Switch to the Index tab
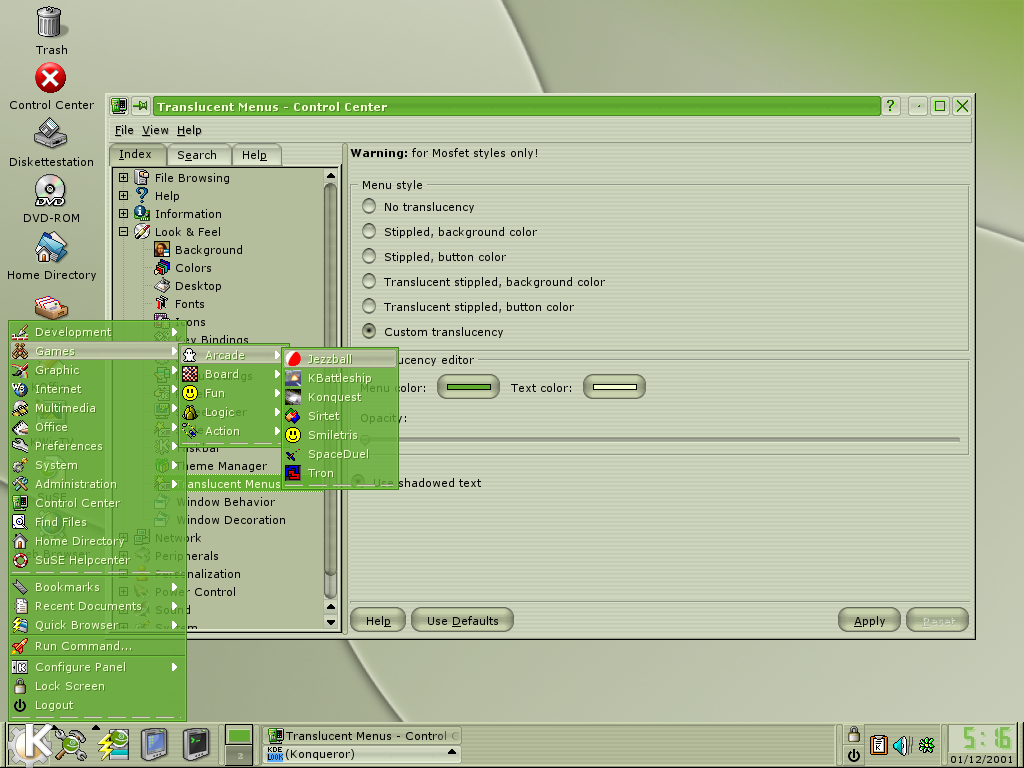The height and width of the screenshot is (768, 1024). (136, 154)
